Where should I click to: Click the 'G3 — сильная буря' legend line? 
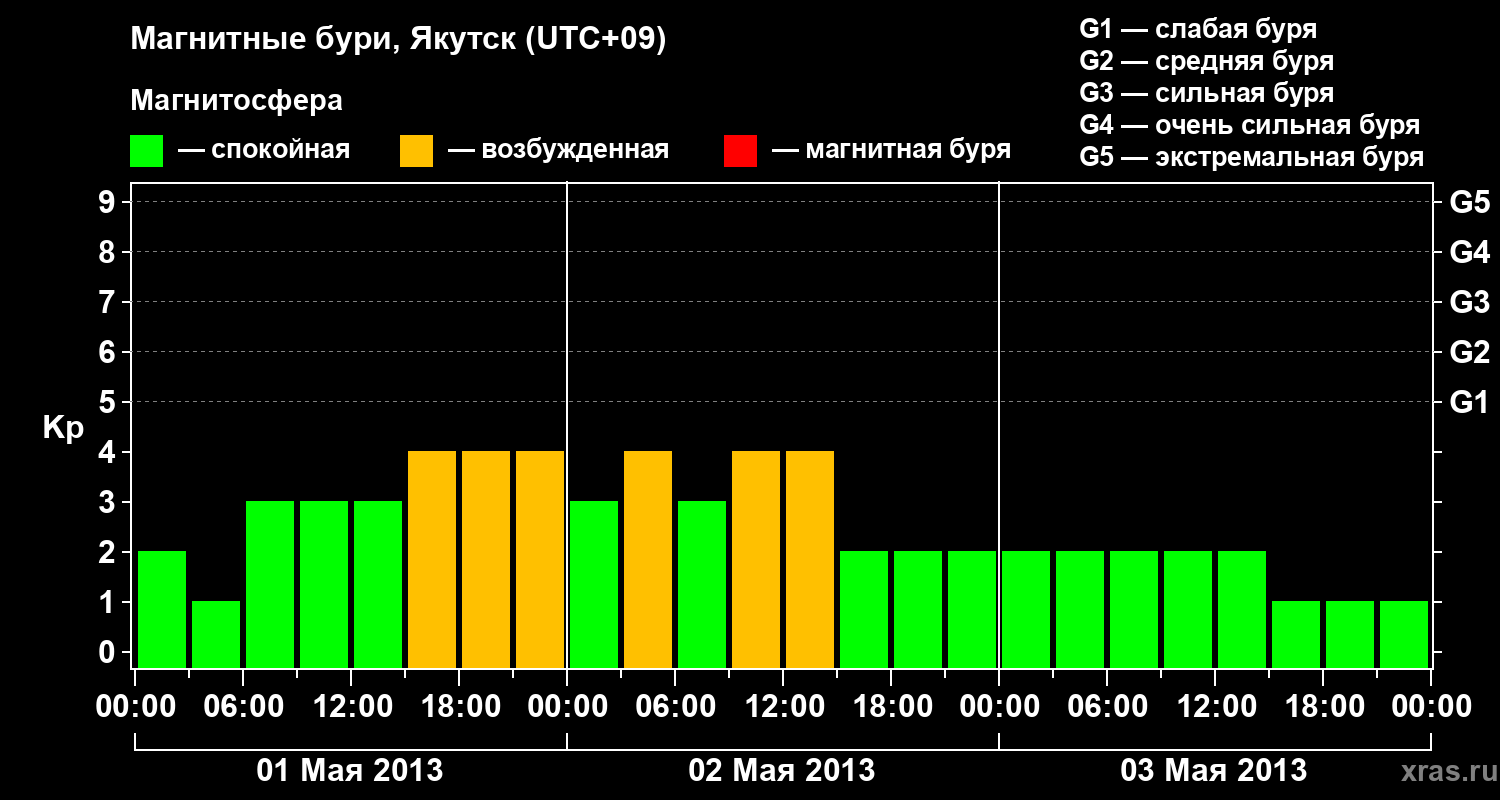(x=1207, y=93)
